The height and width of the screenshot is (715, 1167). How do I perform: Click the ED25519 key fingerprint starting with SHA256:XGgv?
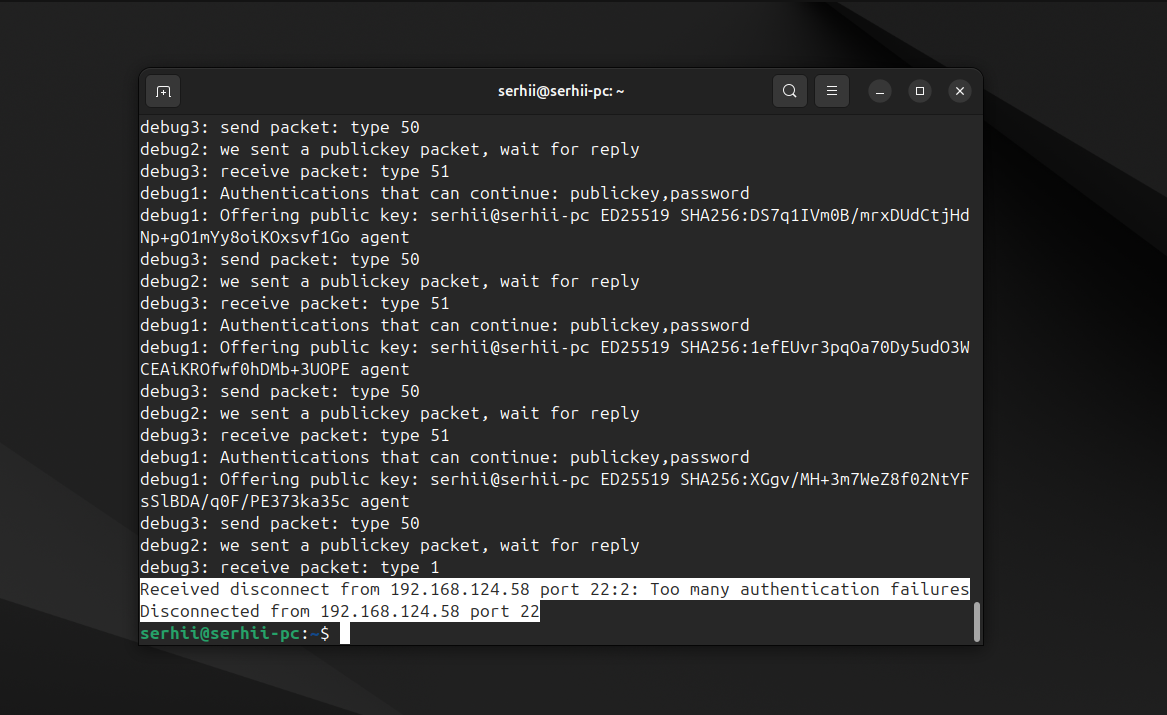tap(826, 479)
